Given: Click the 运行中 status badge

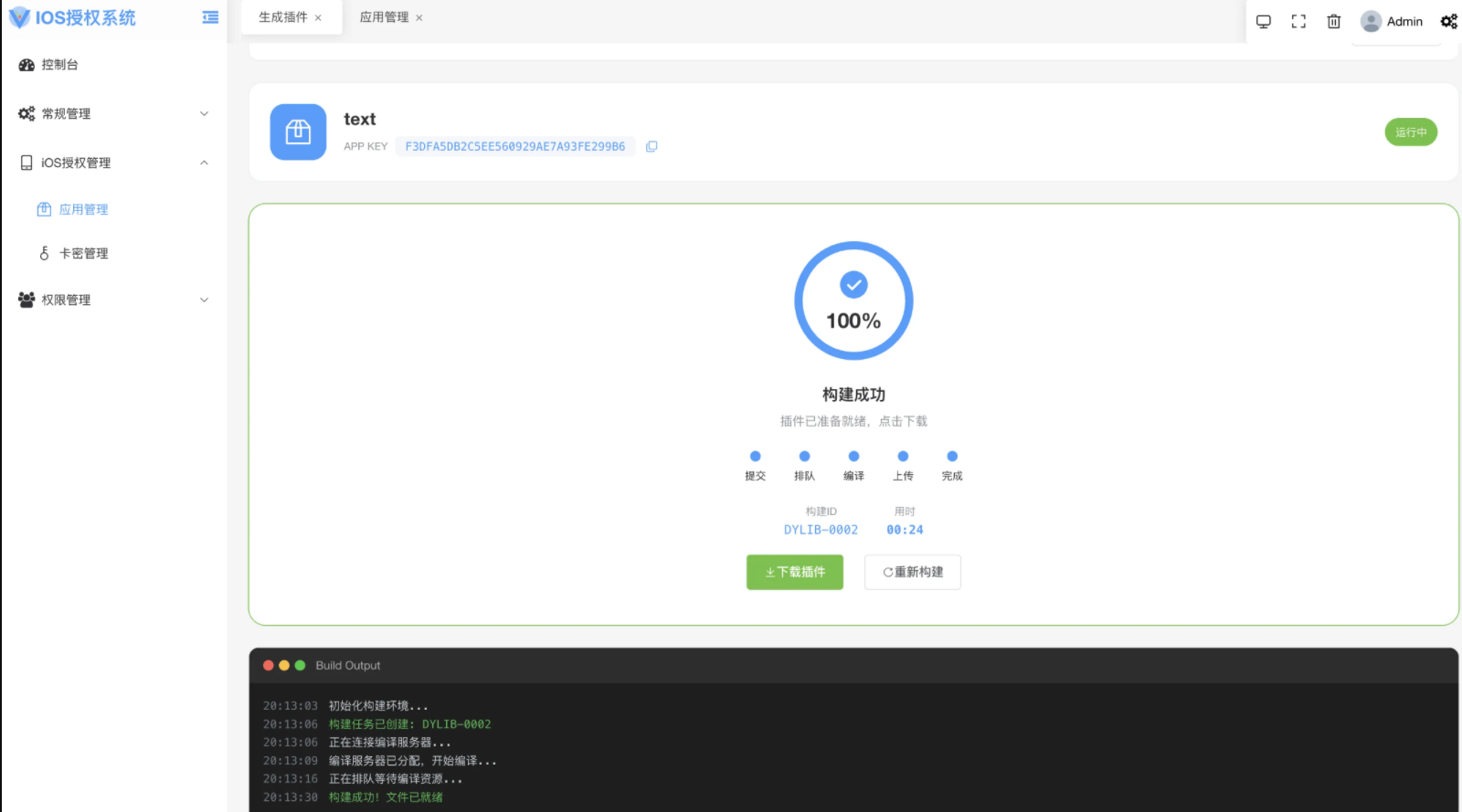Looking at the screenshot, I should click(x=1410, y=132).
